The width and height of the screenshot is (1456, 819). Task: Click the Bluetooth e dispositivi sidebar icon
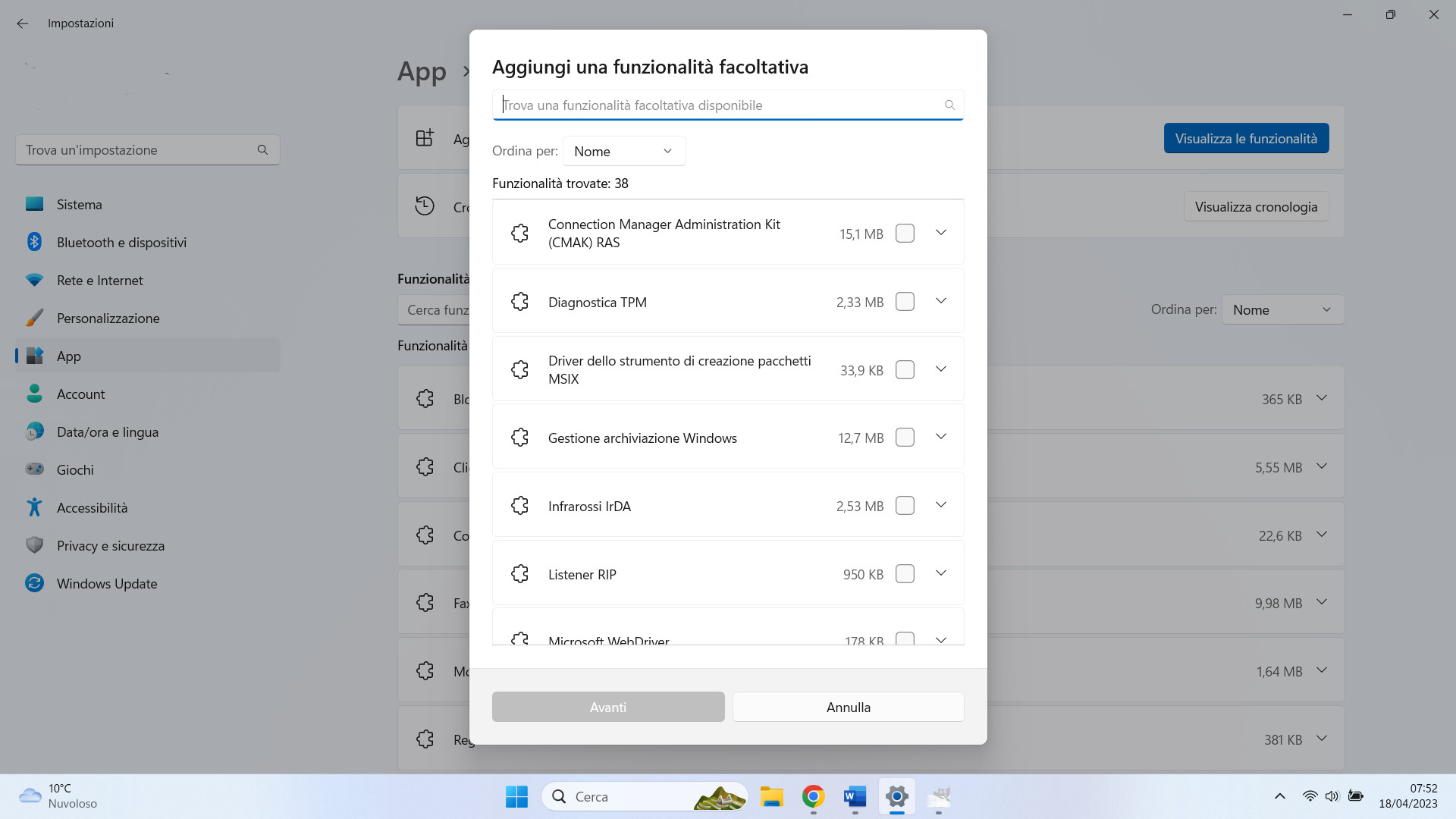tap(34, 242)
